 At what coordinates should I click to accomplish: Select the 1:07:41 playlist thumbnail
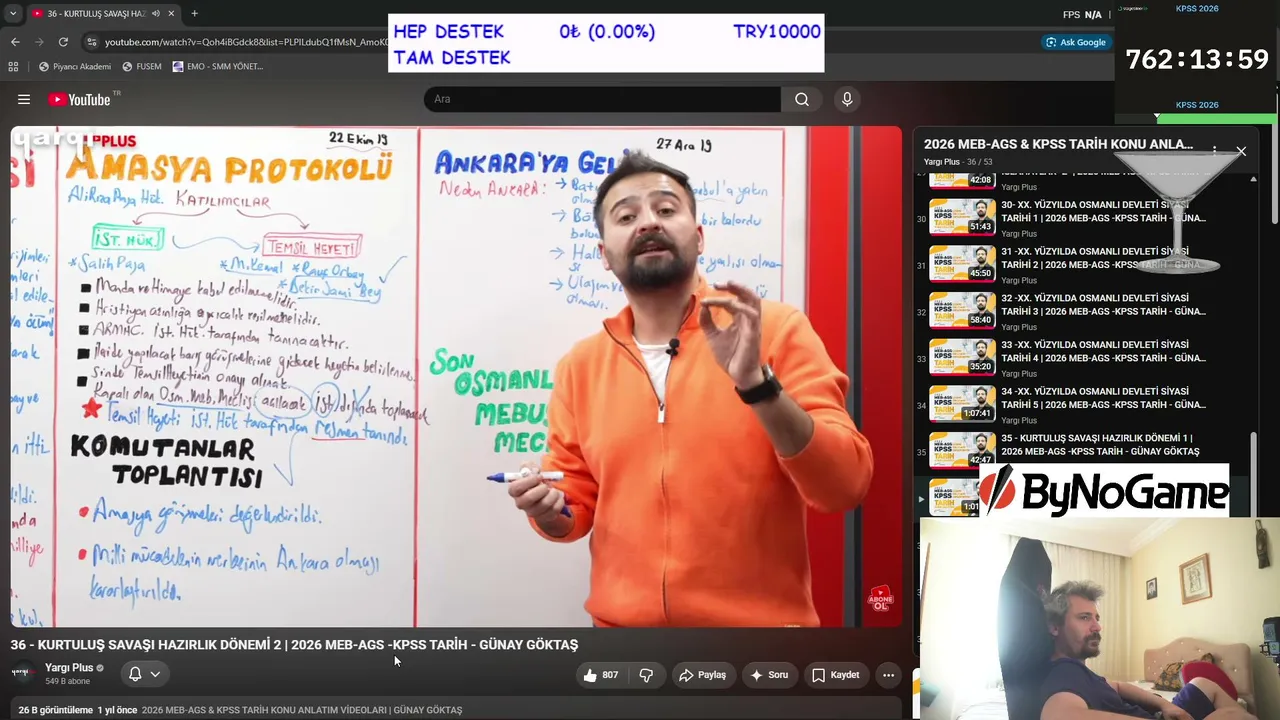[x=962, y=404]
